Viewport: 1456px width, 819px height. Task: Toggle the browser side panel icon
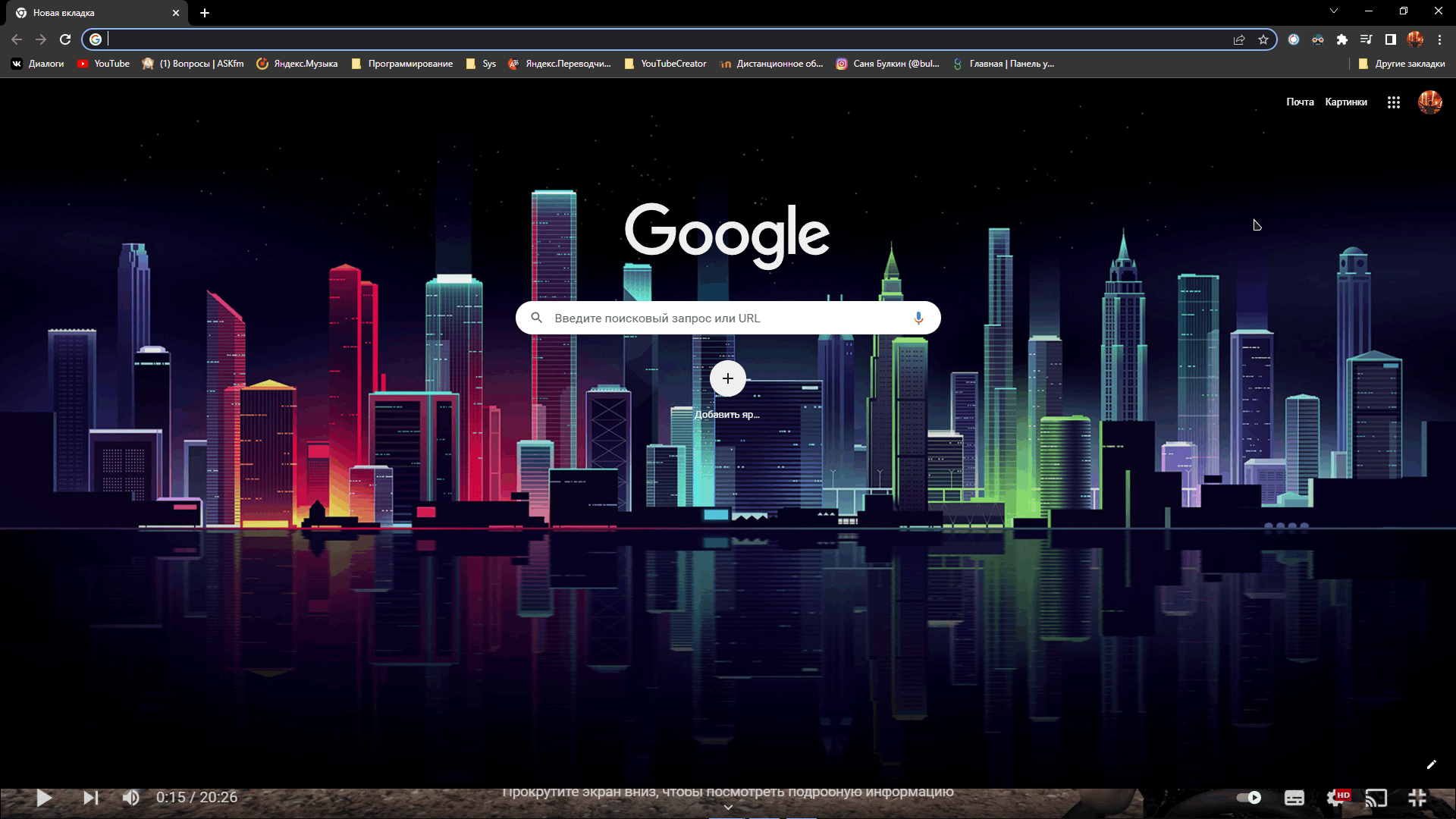point(1391,39)
